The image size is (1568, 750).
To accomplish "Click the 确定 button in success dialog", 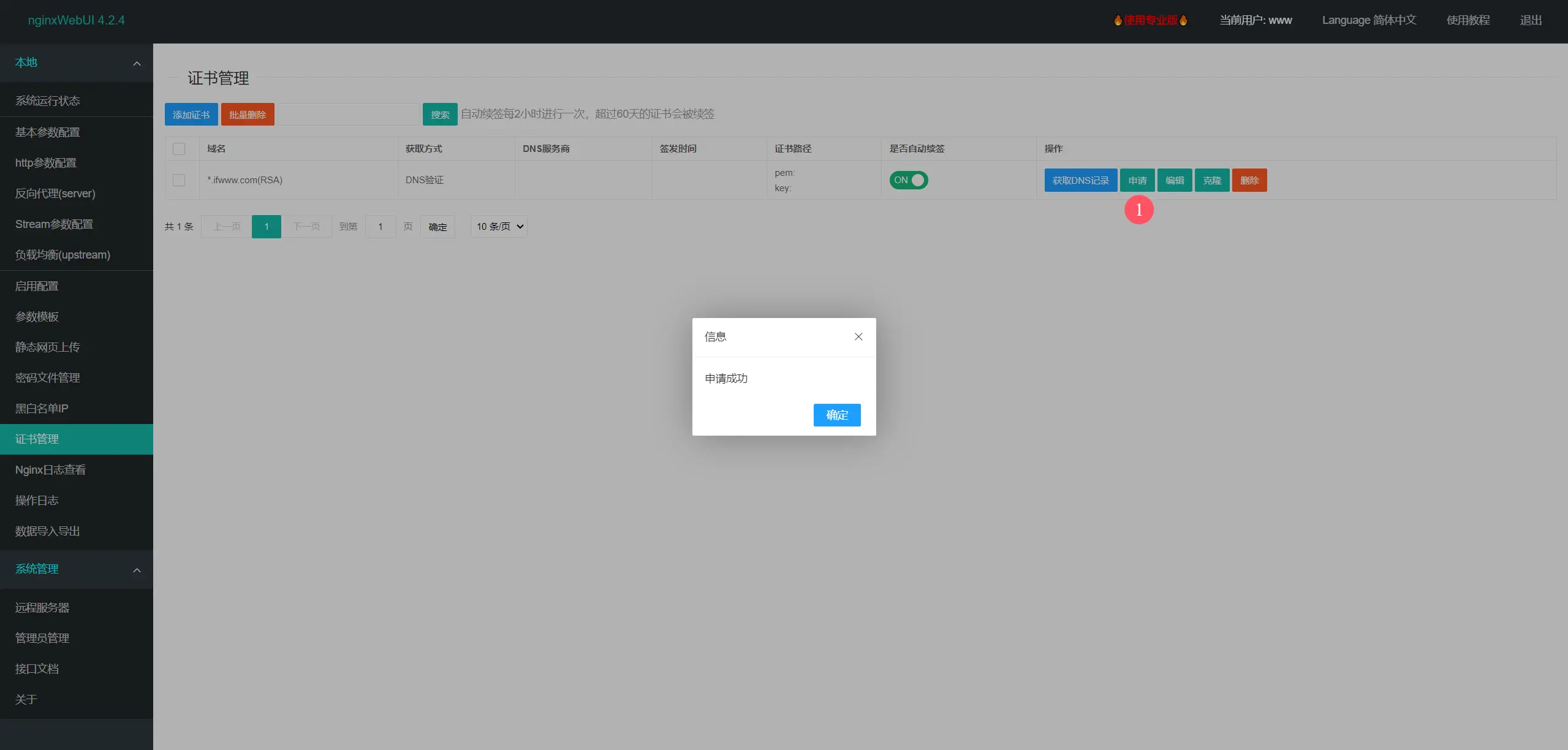I will (x=836, y=415).
